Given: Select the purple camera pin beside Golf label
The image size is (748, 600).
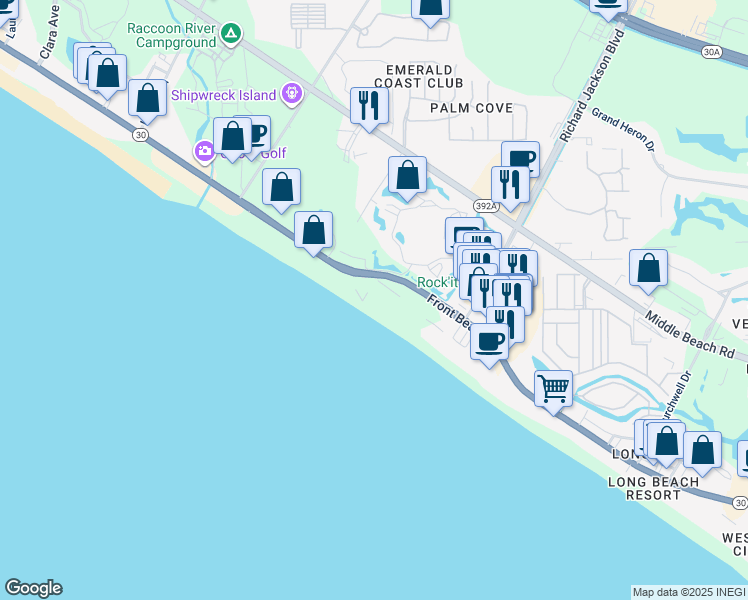Looking at the screenshot, I should [x=205, y=152].
